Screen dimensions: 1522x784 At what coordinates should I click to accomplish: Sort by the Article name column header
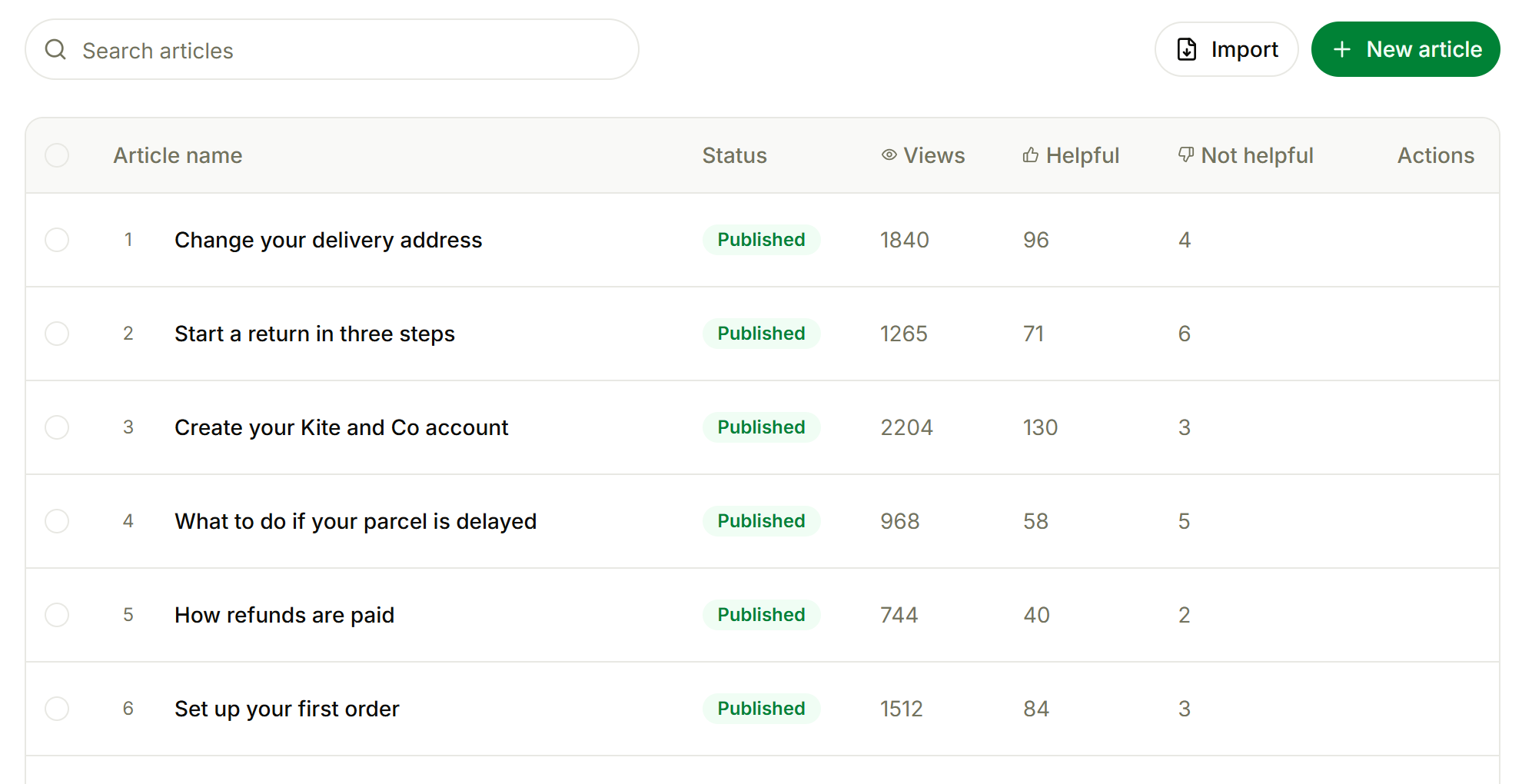[178, 155]
